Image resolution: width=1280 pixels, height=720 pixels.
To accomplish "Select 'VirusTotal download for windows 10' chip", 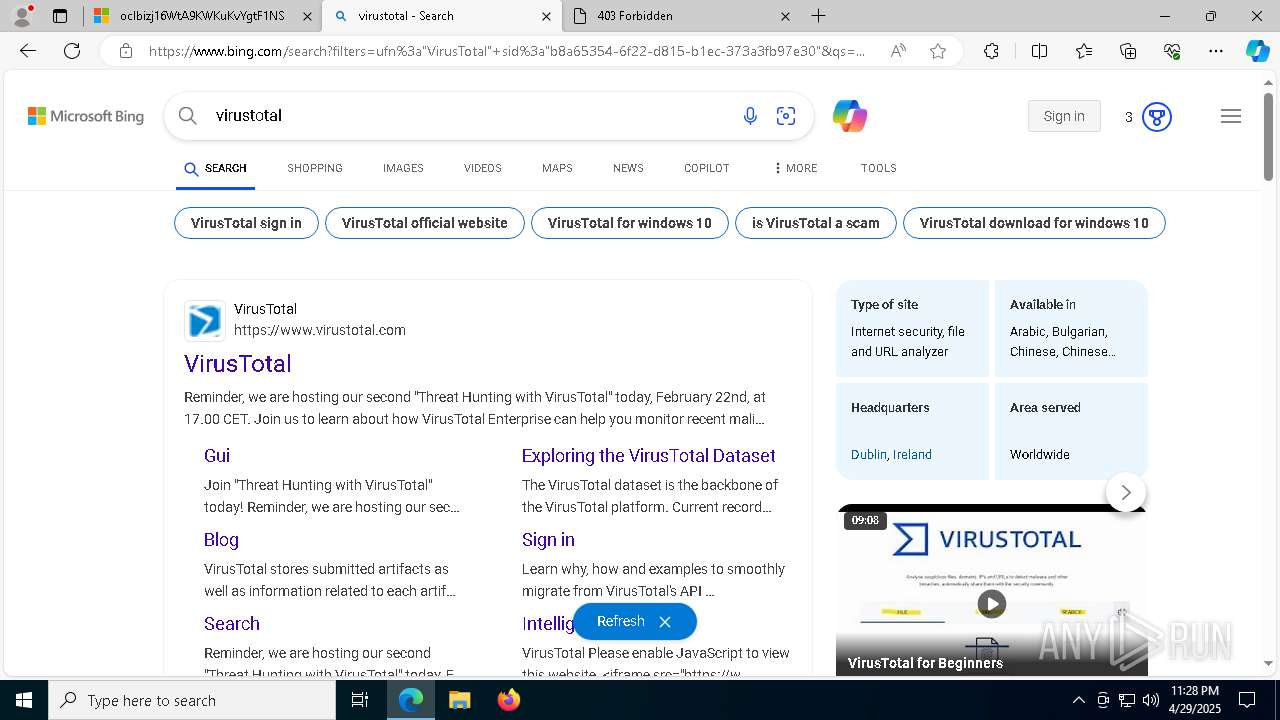I will point(1034,223).
